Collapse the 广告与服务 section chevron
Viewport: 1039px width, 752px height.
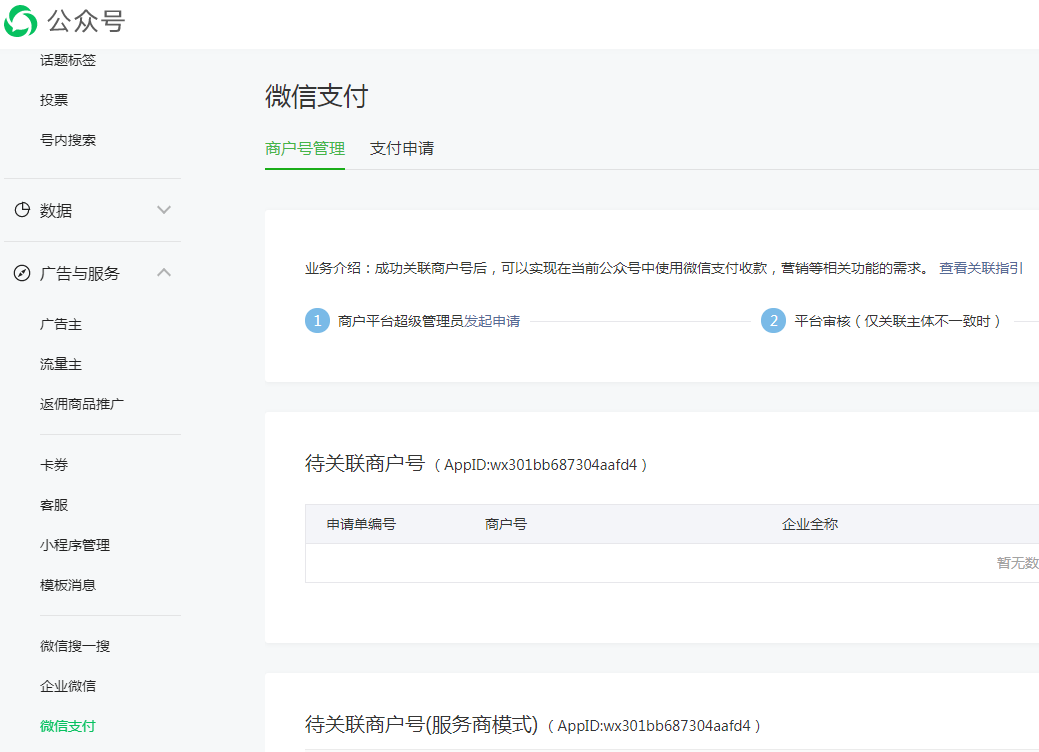pos(164,272)
